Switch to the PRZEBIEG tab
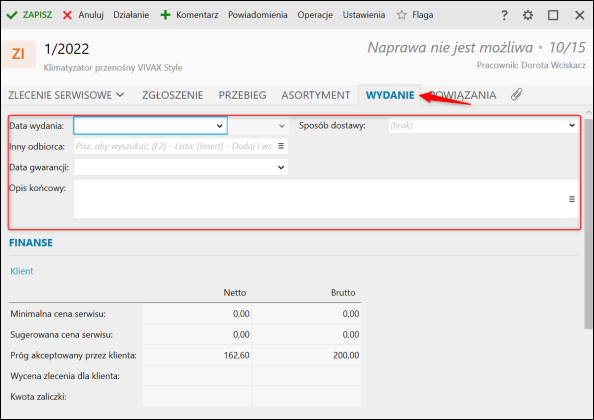The height and width of the screenshot is (420, 594). 242,95
